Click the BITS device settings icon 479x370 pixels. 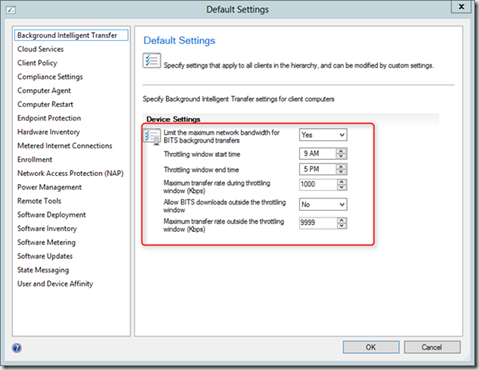152,137
